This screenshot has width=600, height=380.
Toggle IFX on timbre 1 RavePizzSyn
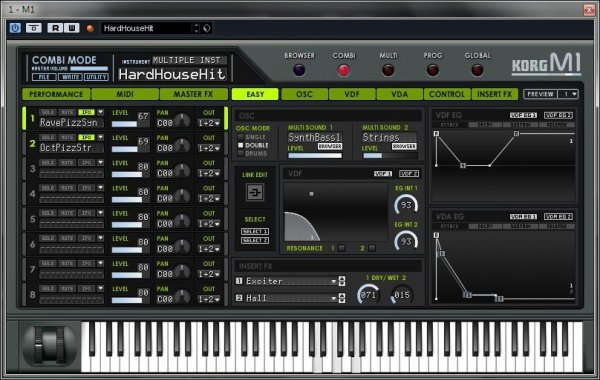[x=86, y=113]
